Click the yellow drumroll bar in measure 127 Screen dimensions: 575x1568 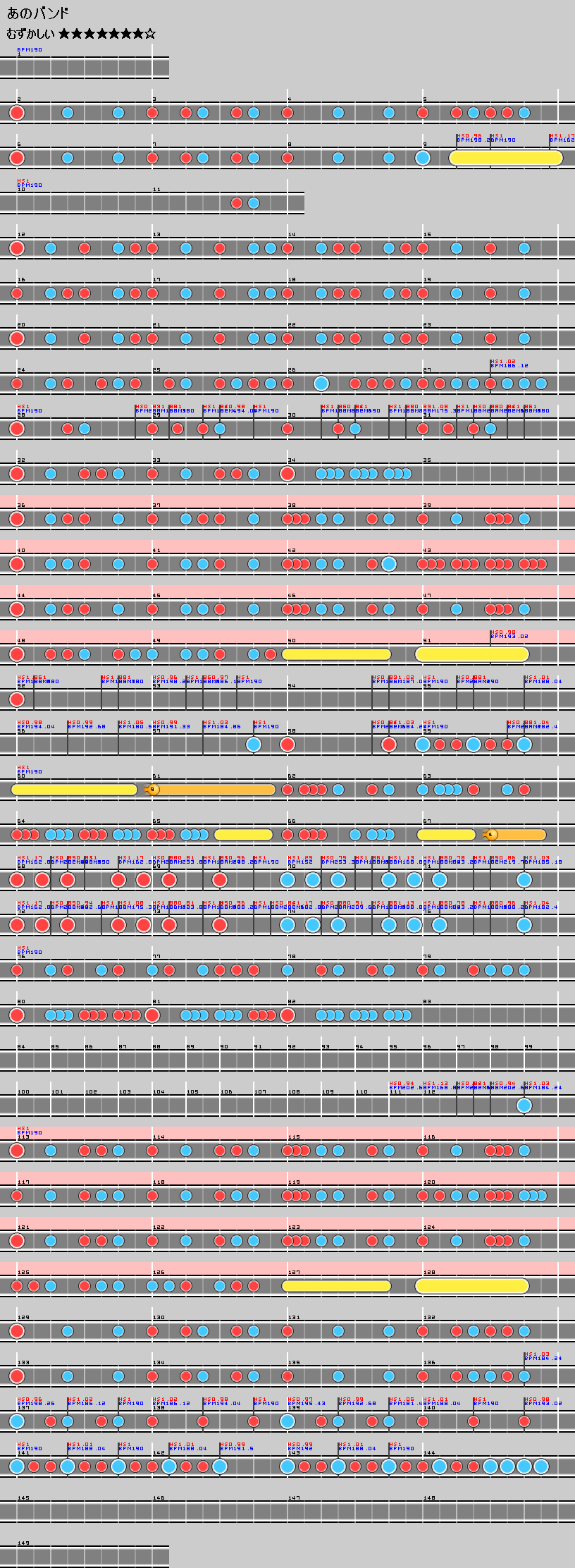[336, 1286]
